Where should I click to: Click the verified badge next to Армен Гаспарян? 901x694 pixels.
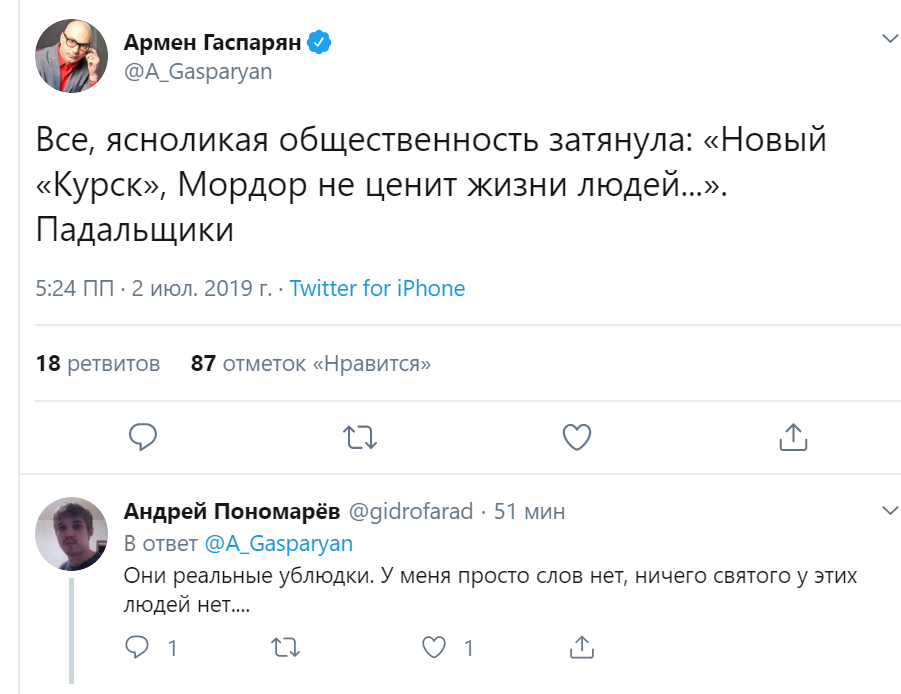pyautogui.click(x=320, y=42)
